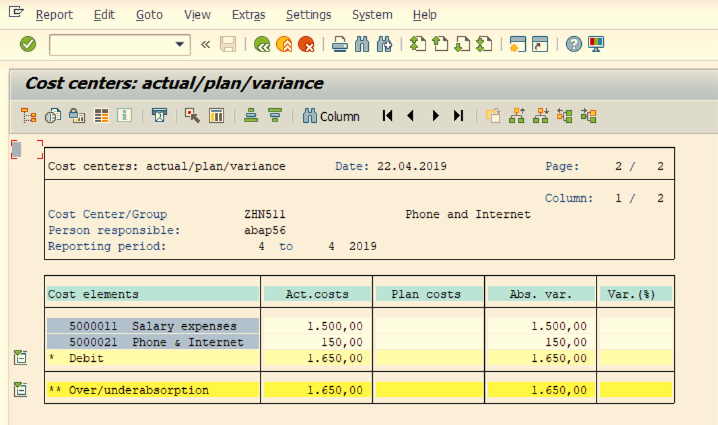Click the Find Next binoculars-plus icon
The height and width of the screenshot is (425, 718).
[384, 44]
